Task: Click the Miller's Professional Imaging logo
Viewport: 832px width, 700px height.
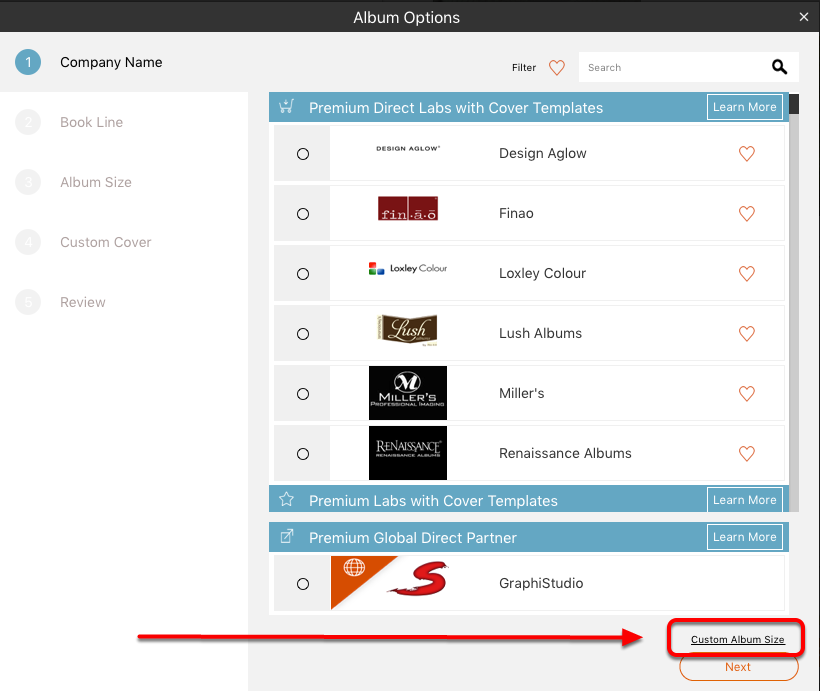Action: [408, 393]
